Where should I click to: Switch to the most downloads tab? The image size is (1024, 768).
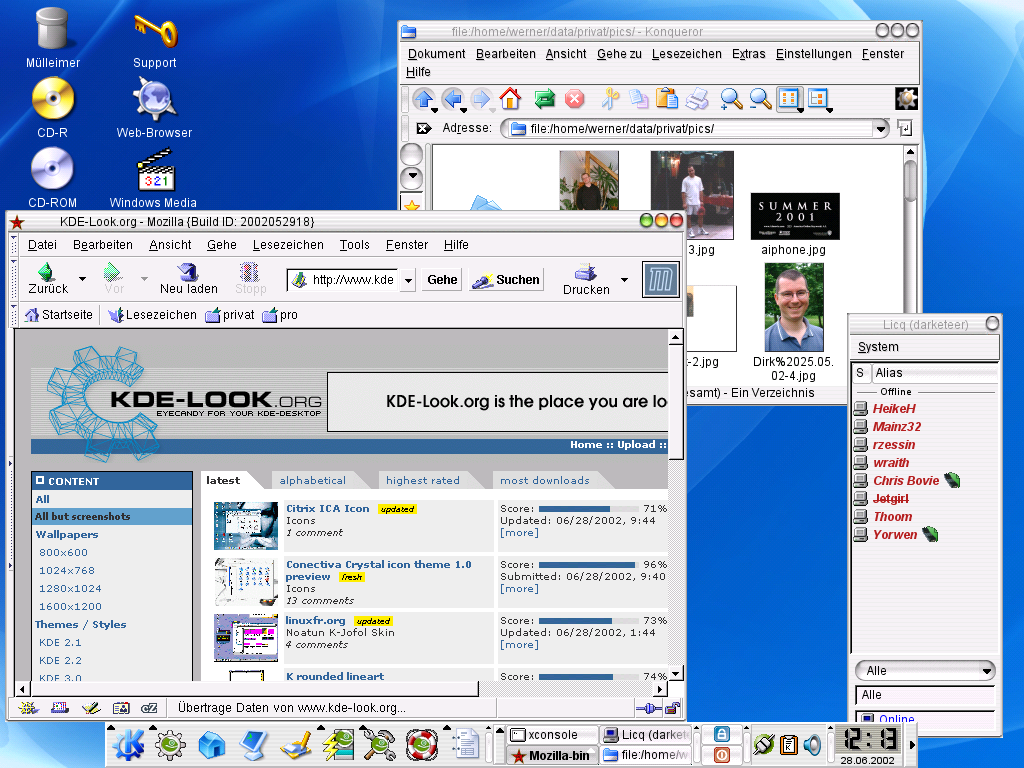tap(545, 480)
